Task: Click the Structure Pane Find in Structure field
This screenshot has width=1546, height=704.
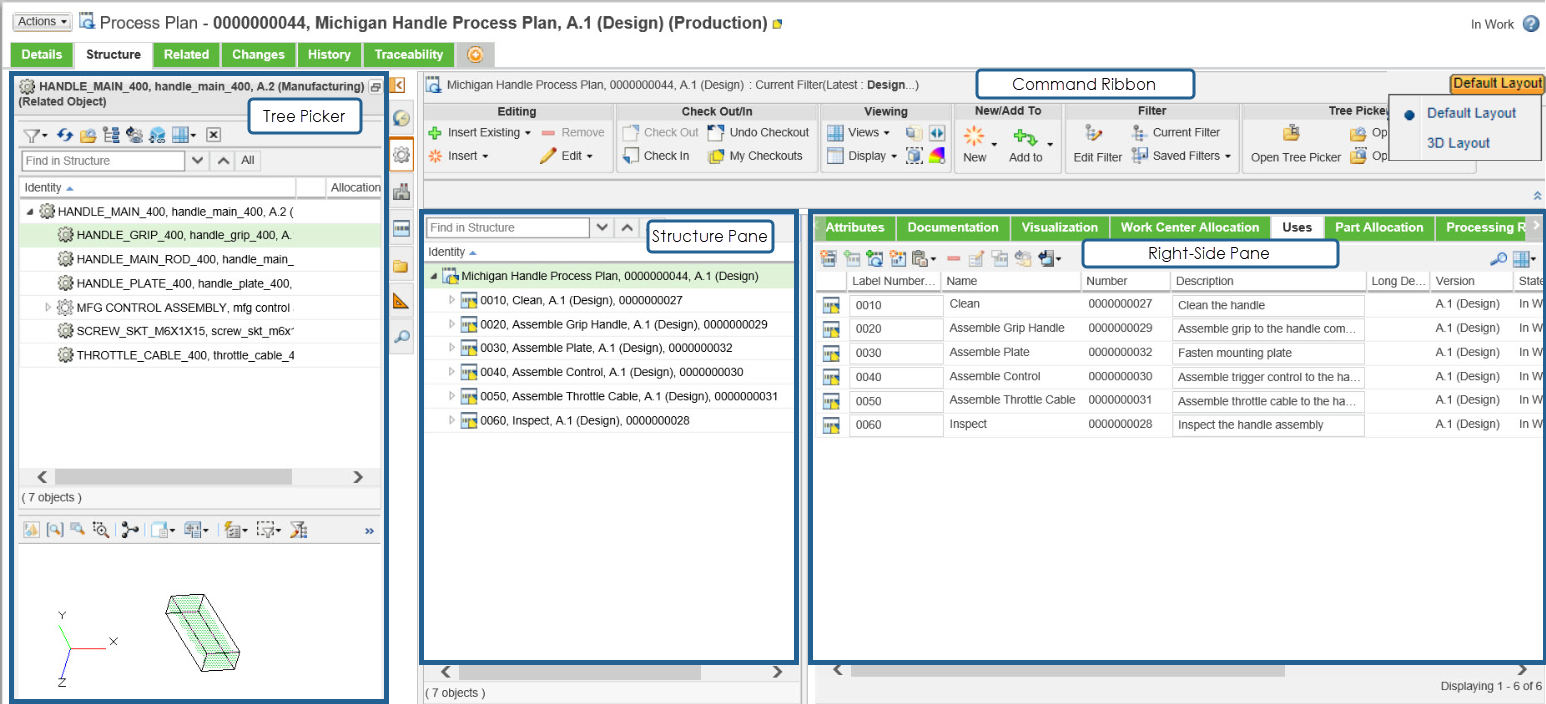Action: point(508,227)
